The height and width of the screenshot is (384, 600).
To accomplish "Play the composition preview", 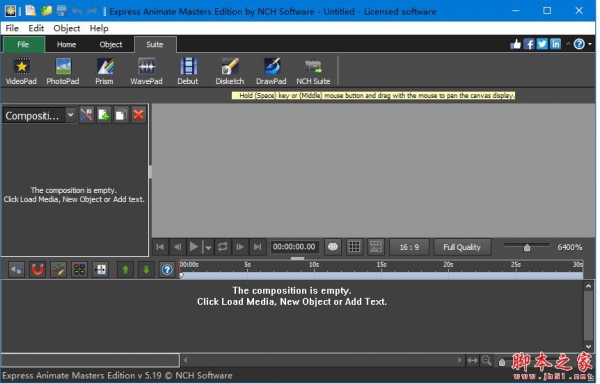I will (194, 247).
